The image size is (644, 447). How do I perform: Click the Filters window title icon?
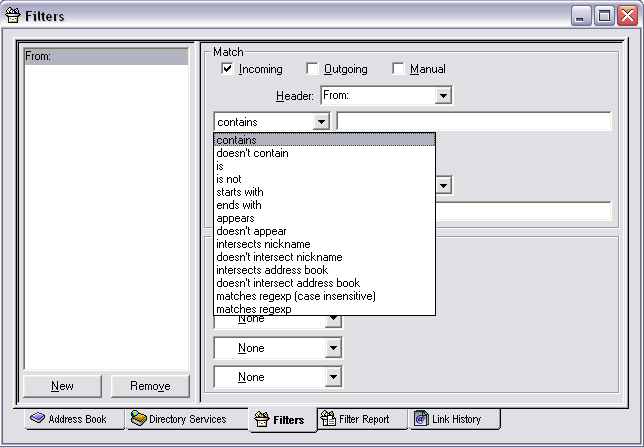click(x=13, y=15)
